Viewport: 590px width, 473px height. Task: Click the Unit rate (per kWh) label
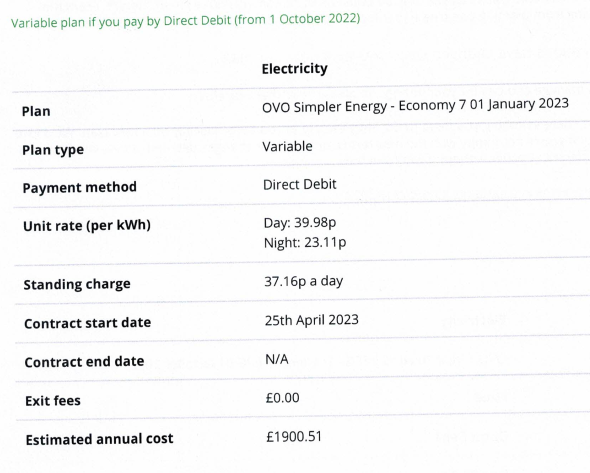pos(87,225)
